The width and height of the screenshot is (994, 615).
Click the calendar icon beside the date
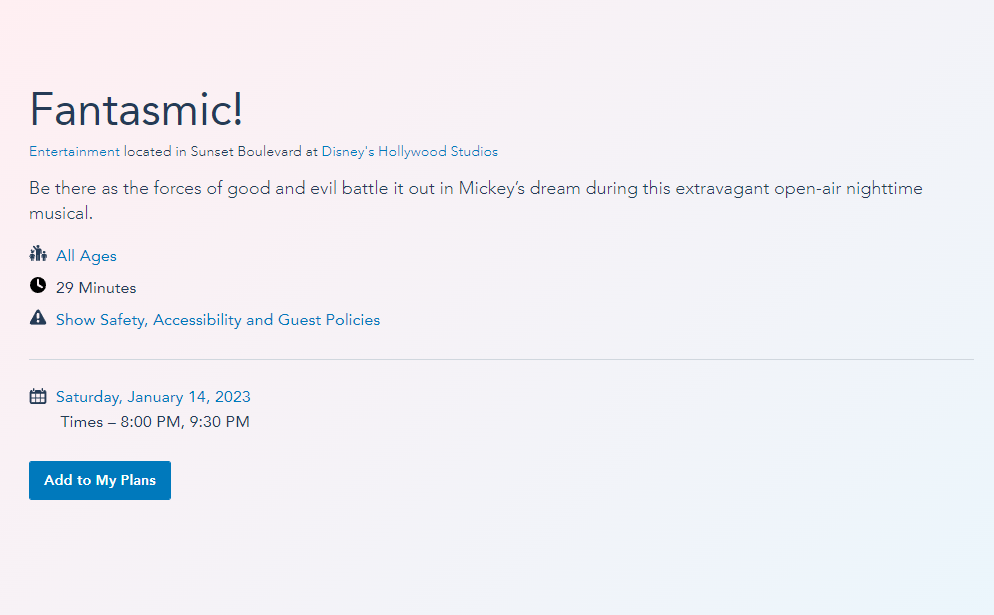click(38, 396)
